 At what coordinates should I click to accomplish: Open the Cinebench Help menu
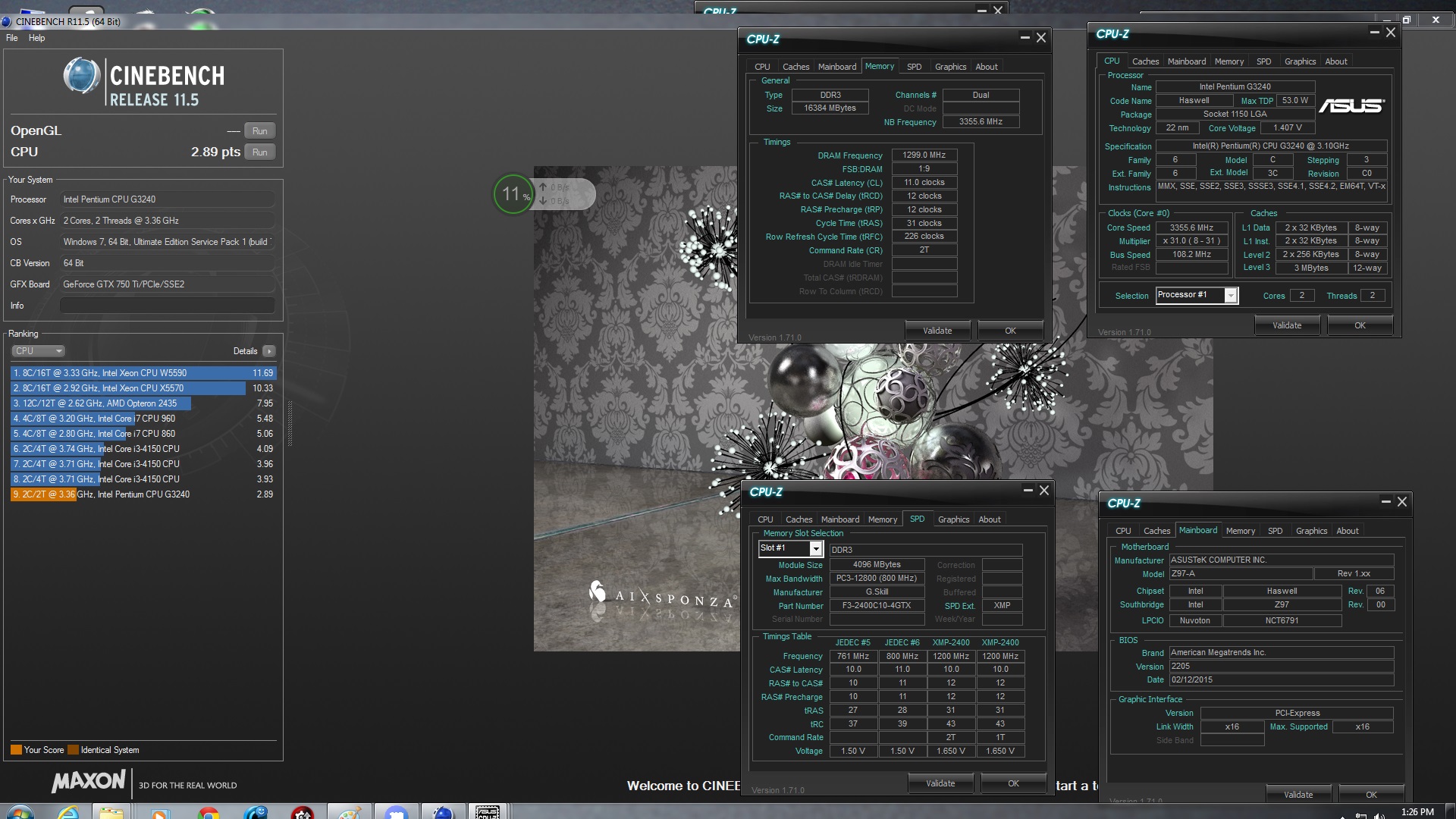36,38
